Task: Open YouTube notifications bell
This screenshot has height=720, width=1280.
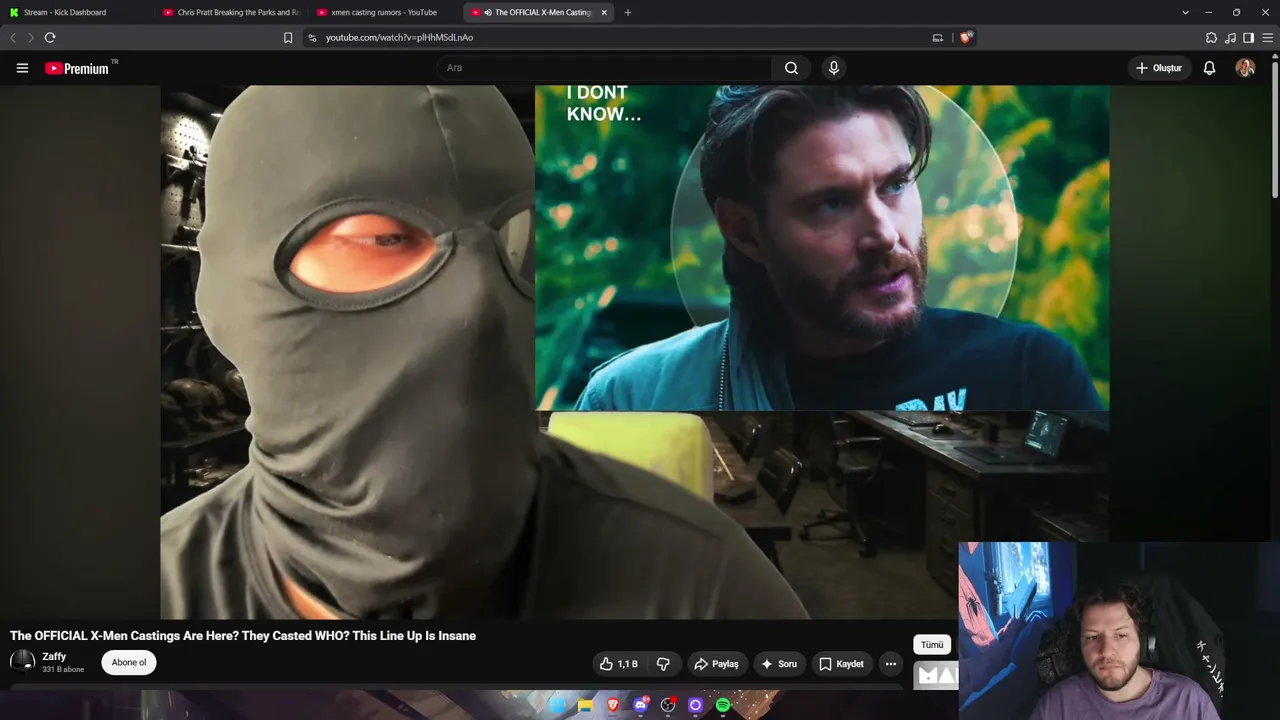Action: [1209, 68]
